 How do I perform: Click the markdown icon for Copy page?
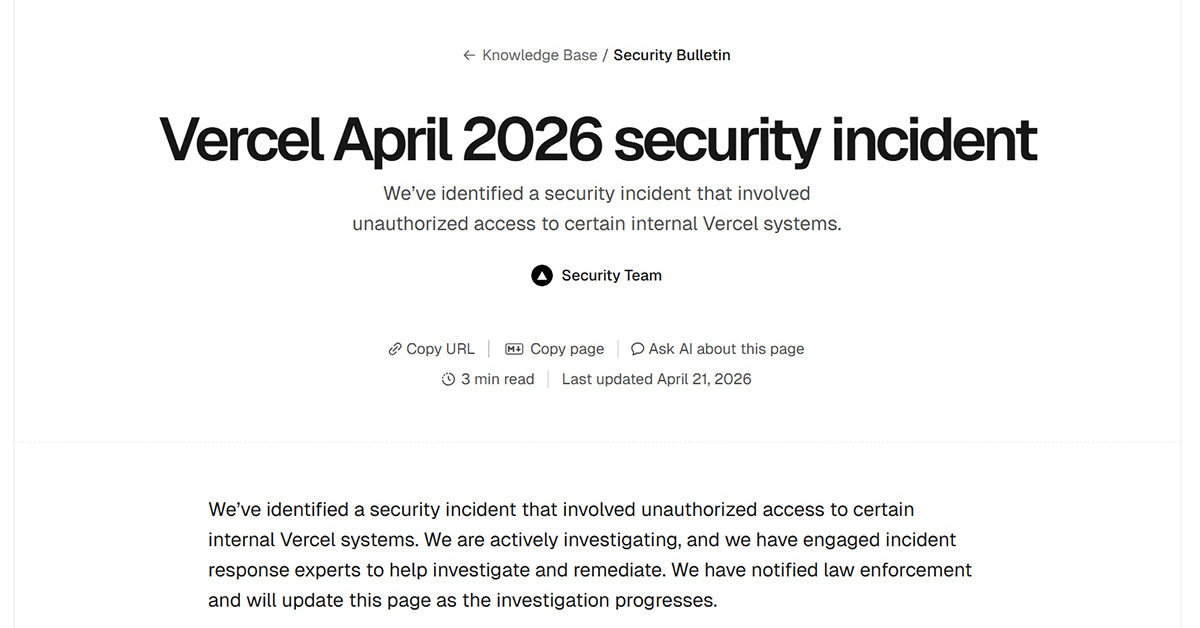pos(515,349)
